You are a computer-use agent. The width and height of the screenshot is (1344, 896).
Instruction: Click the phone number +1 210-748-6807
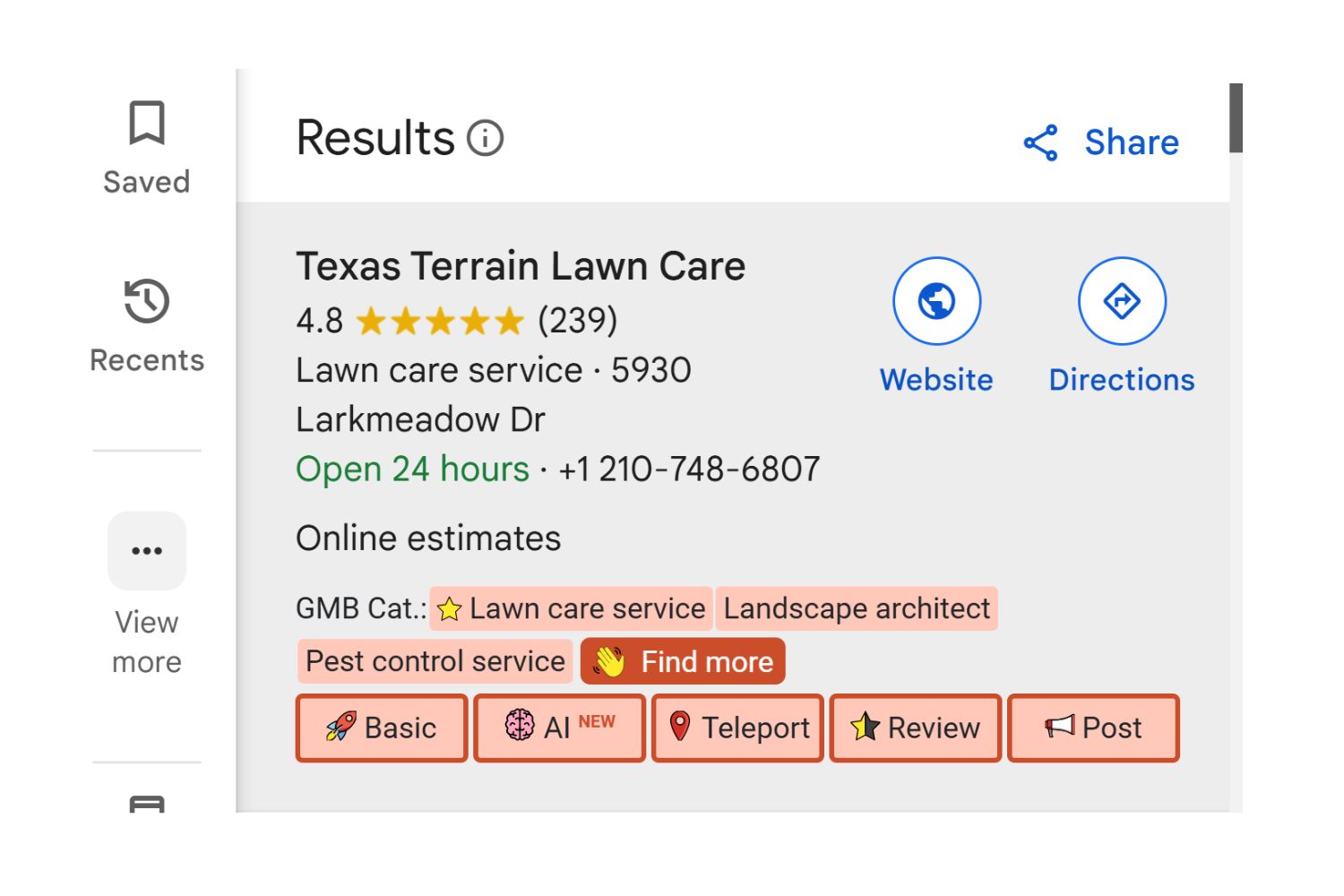click(x=689, y=469)
